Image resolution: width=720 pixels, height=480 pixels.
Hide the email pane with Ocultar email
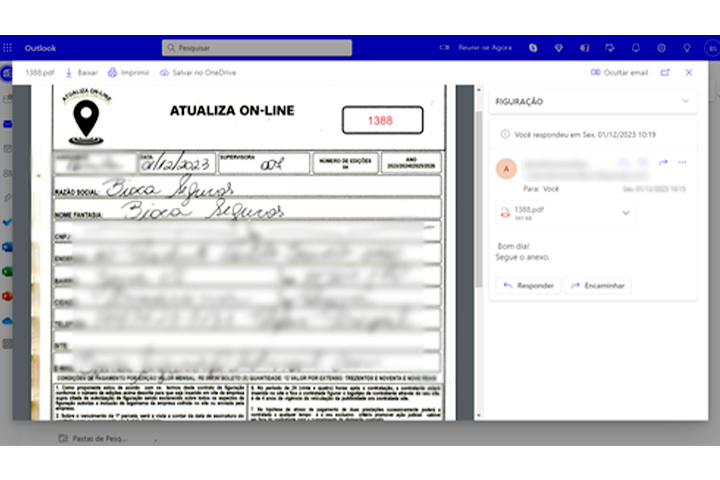(619, 73)
